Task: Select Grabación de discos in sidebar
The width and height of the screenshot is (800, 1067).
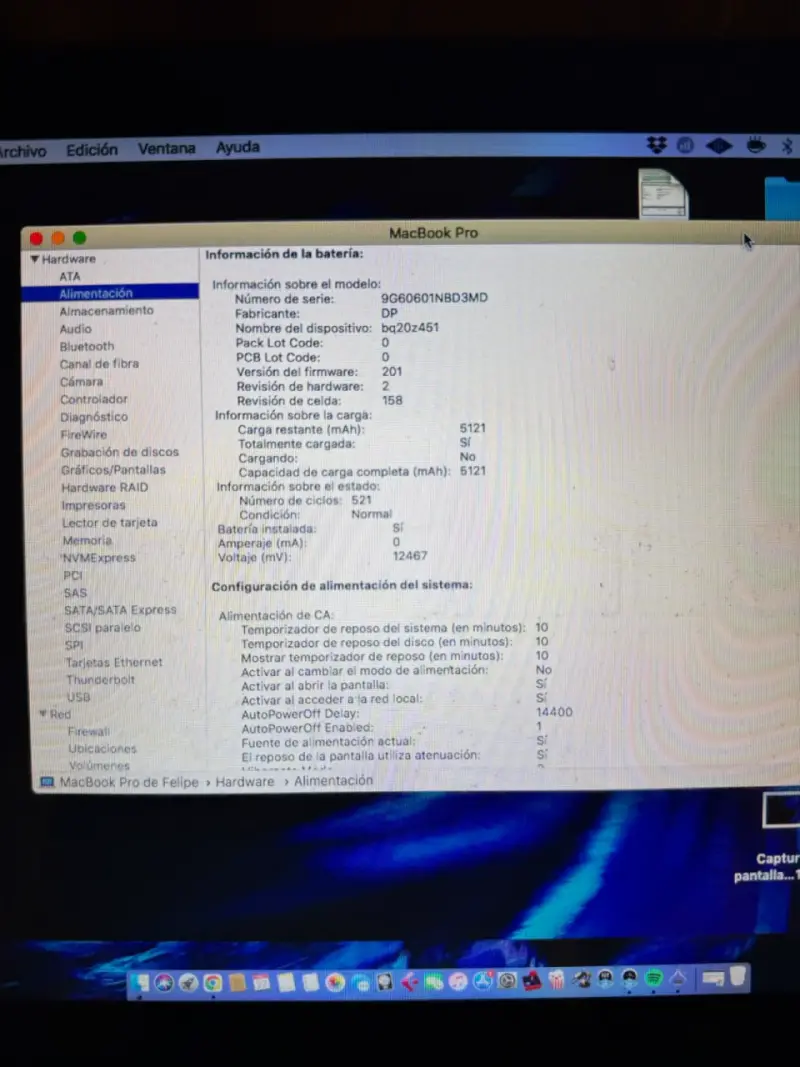Action: [x=120, y=452]
